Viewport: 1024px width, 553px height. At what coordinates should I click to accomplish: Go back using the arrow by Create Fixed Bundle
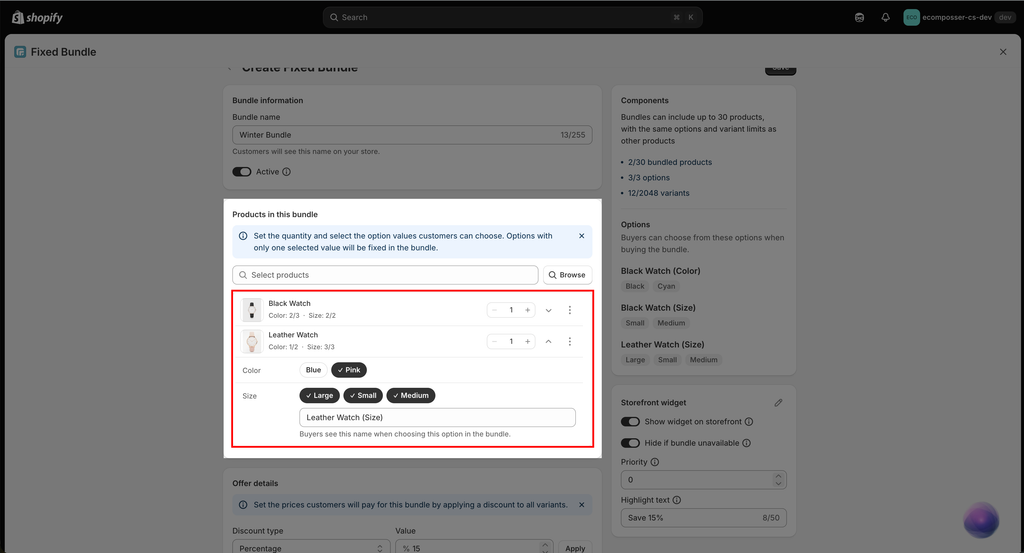click(x=229, y=69)
